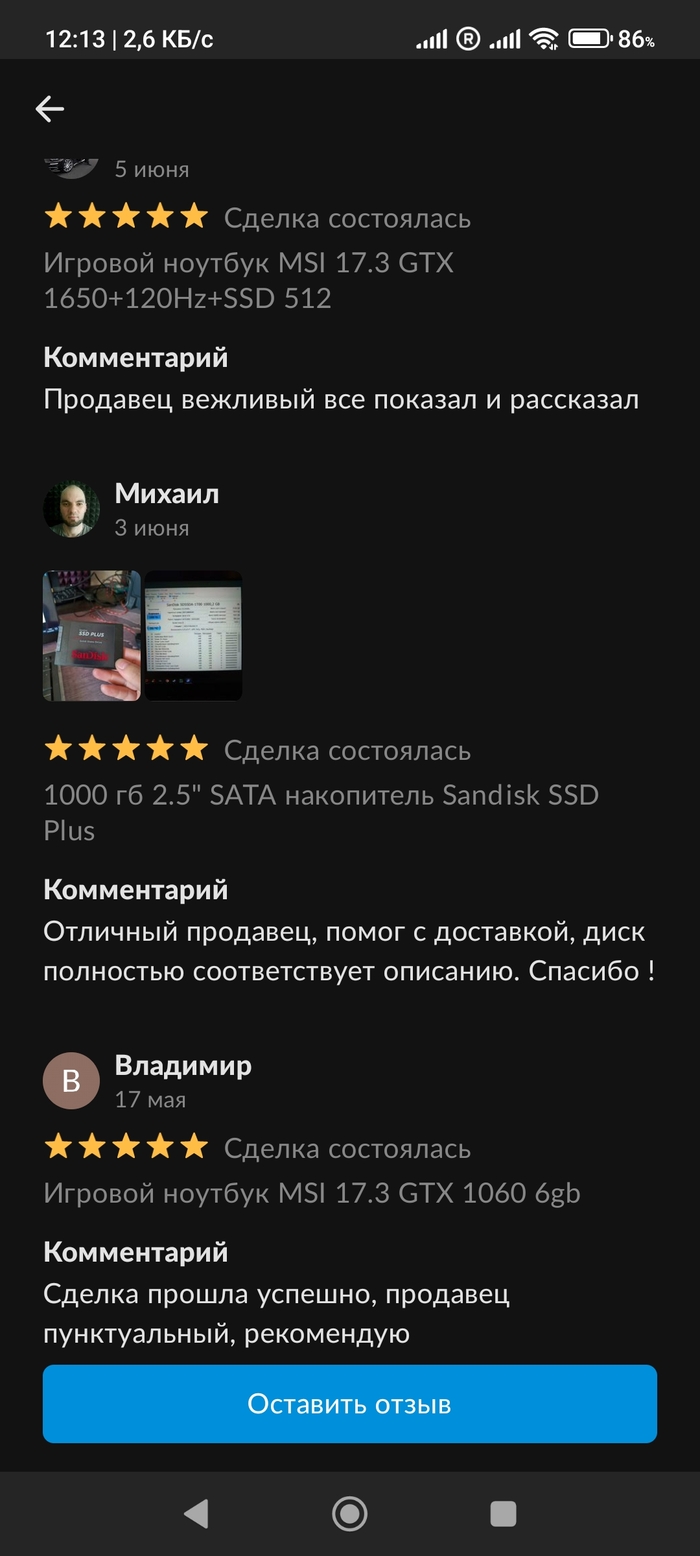Screen dimensions: 700x1556
Task: Tap the Android back navigation triangle
Action: (196, 1514)
